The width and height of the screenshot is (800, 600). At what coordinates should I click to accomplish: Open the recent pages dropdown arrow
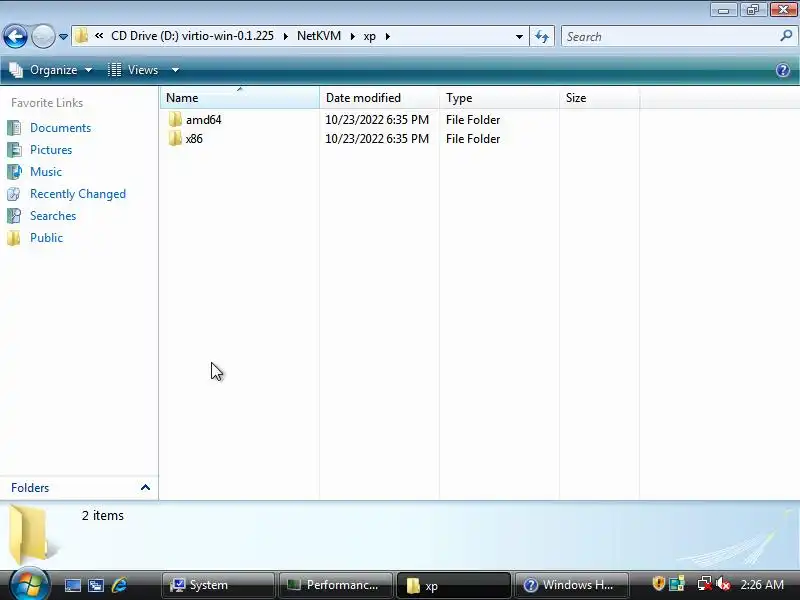[x=63, y=37]
